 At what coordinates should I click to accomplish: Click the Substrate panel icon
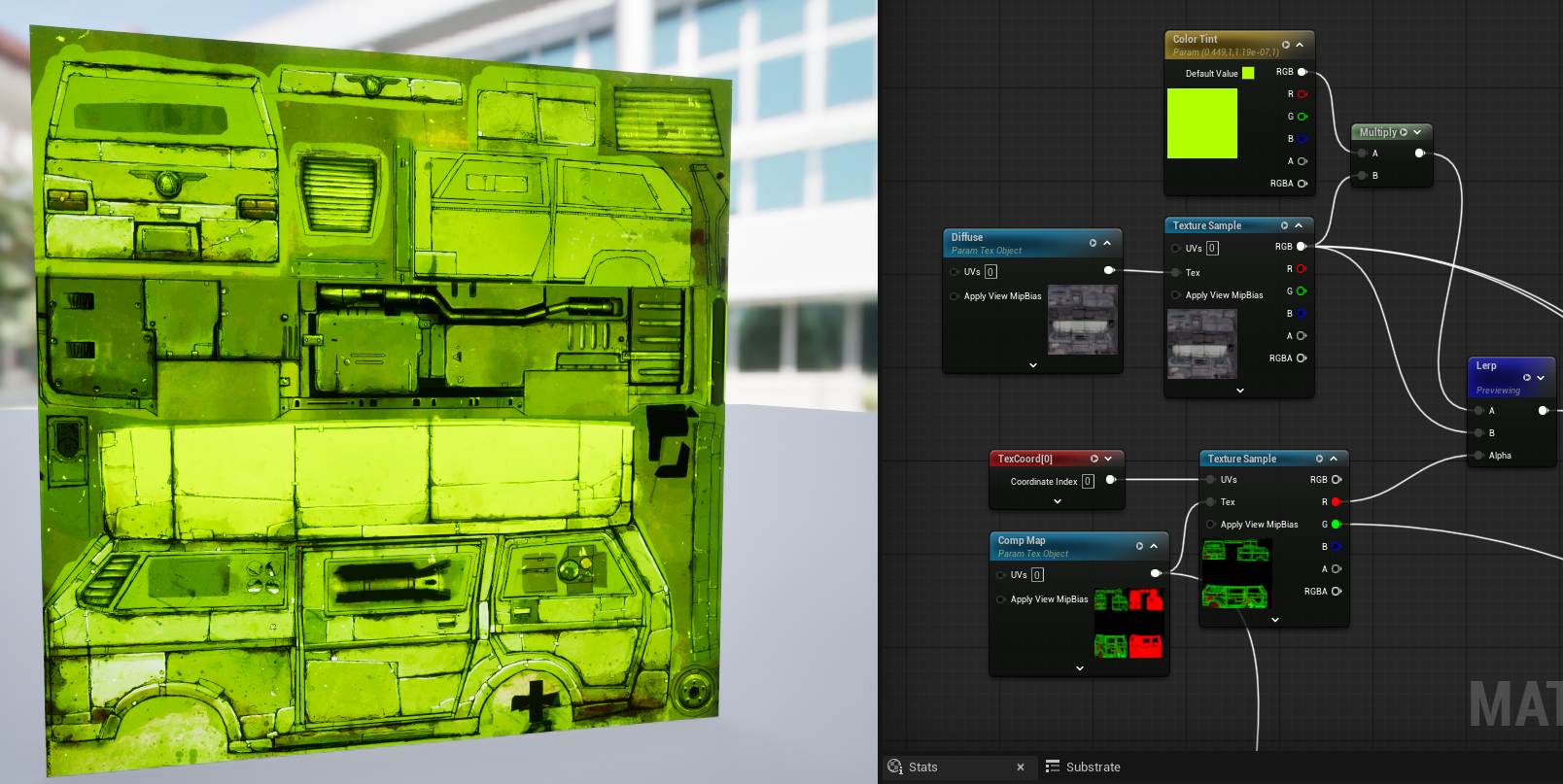pyautogui.click(x=1053, y=767)
